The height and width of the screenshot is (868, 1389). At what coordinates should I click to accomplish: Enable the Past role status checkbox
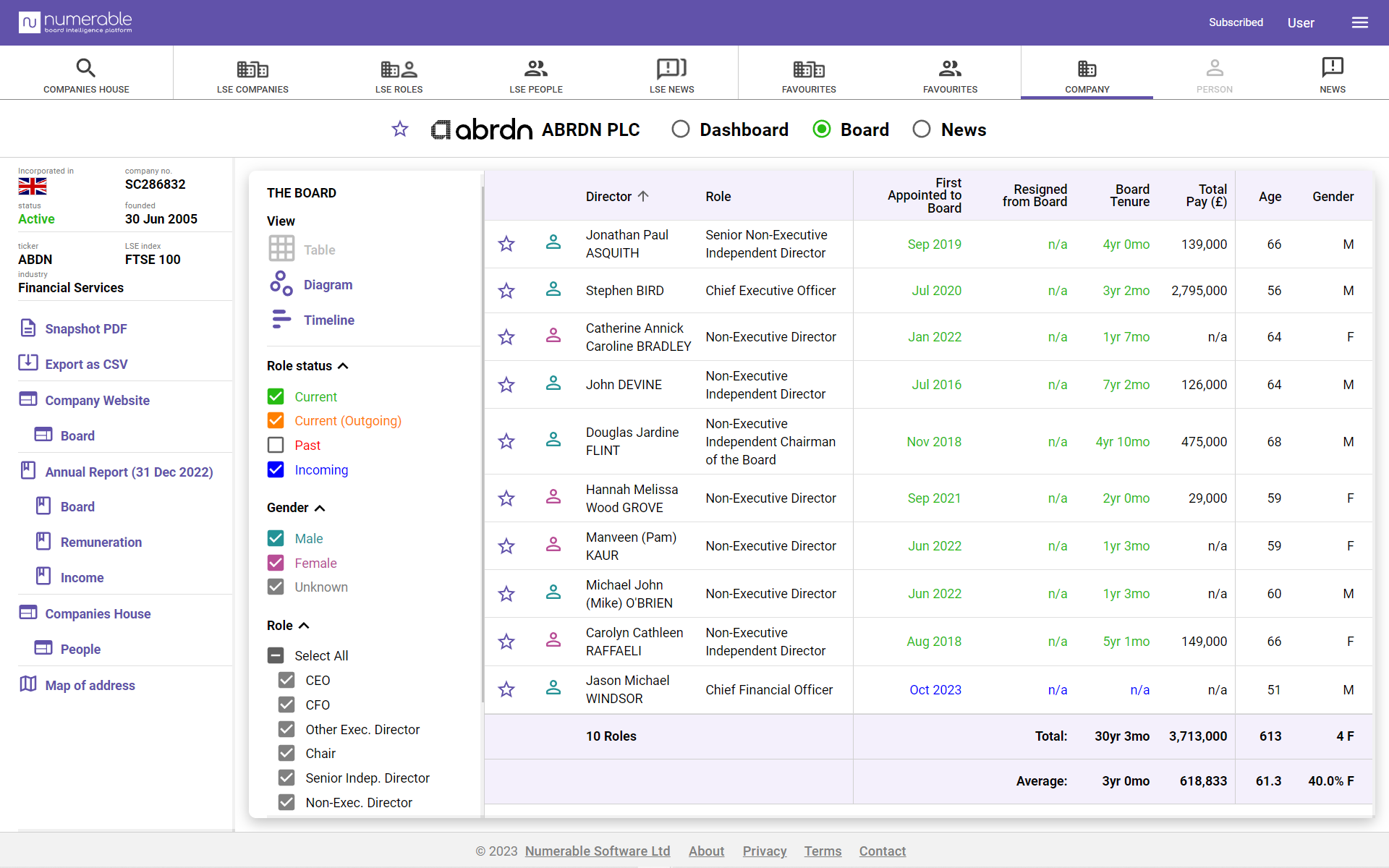pyautogui.click(x=276, y=445)
